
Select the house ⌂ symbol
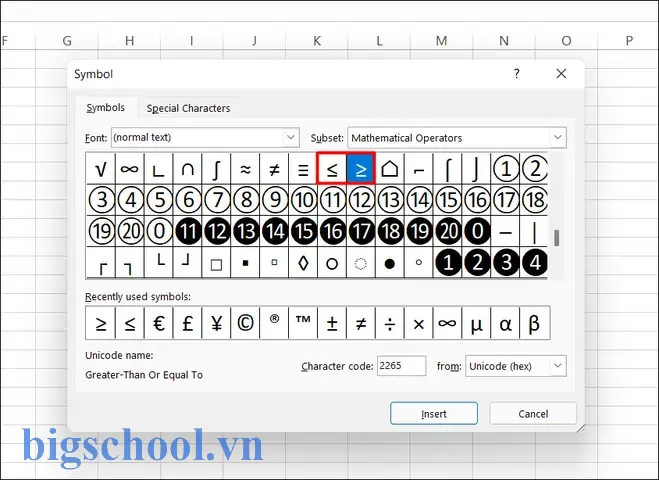[390, 169]
